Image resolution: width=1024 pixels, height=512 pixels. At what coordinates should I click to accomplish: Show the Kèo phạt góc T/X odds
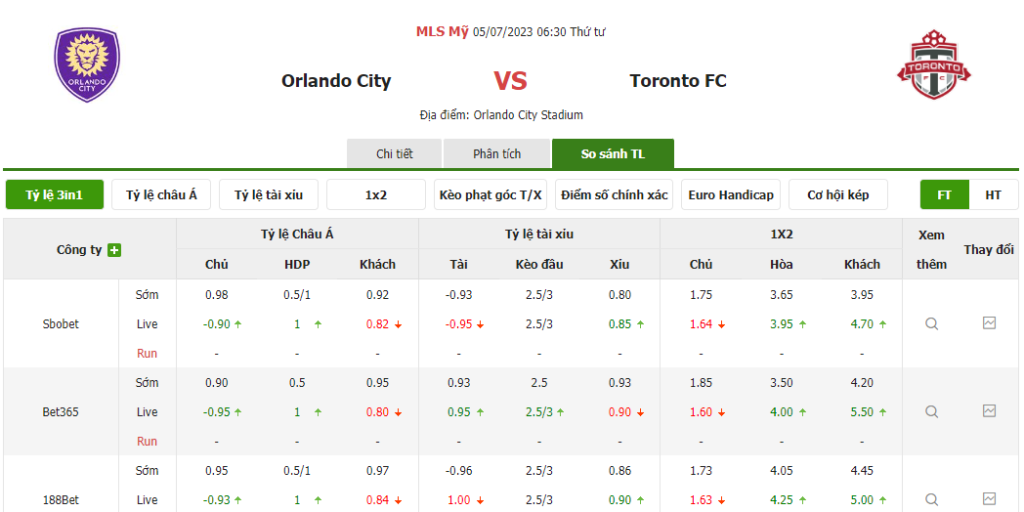(x=490, y=195)
